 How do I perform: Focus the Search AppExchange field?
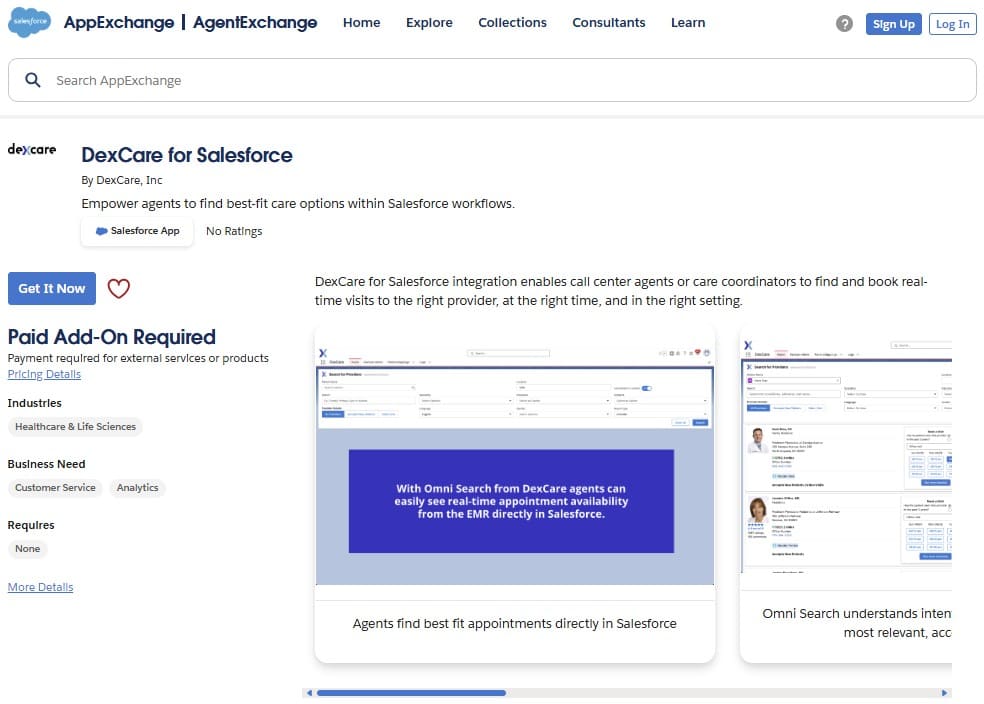(492, 80)
